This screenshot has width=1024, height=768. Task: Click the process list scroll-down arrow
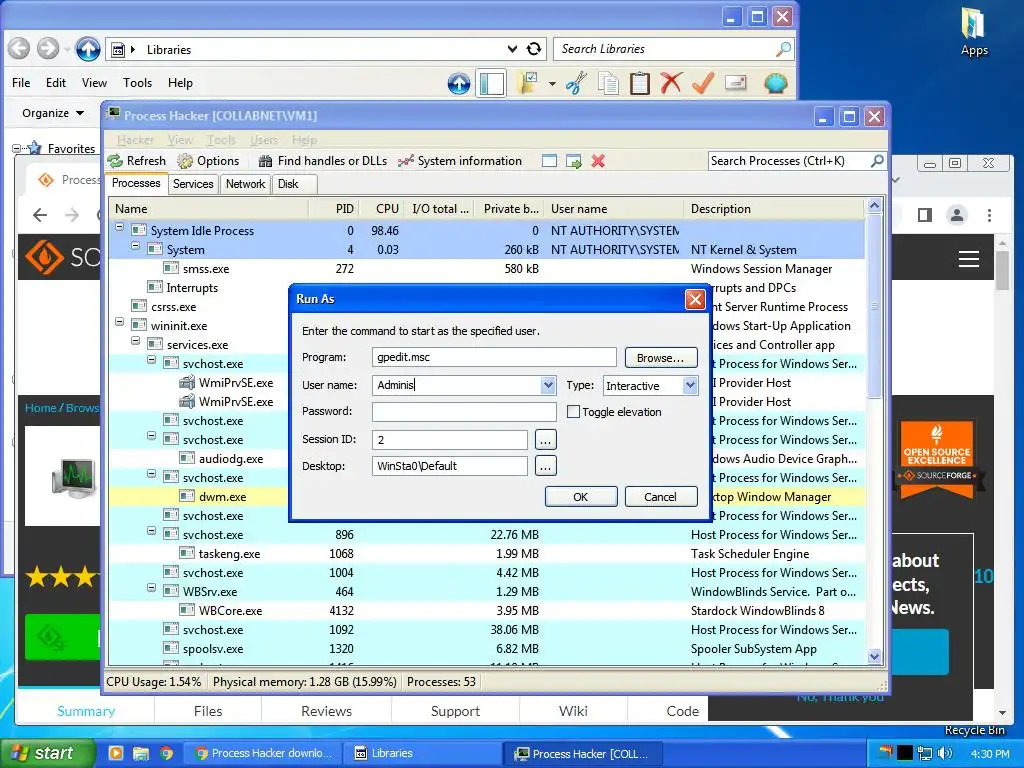(874, 656)
